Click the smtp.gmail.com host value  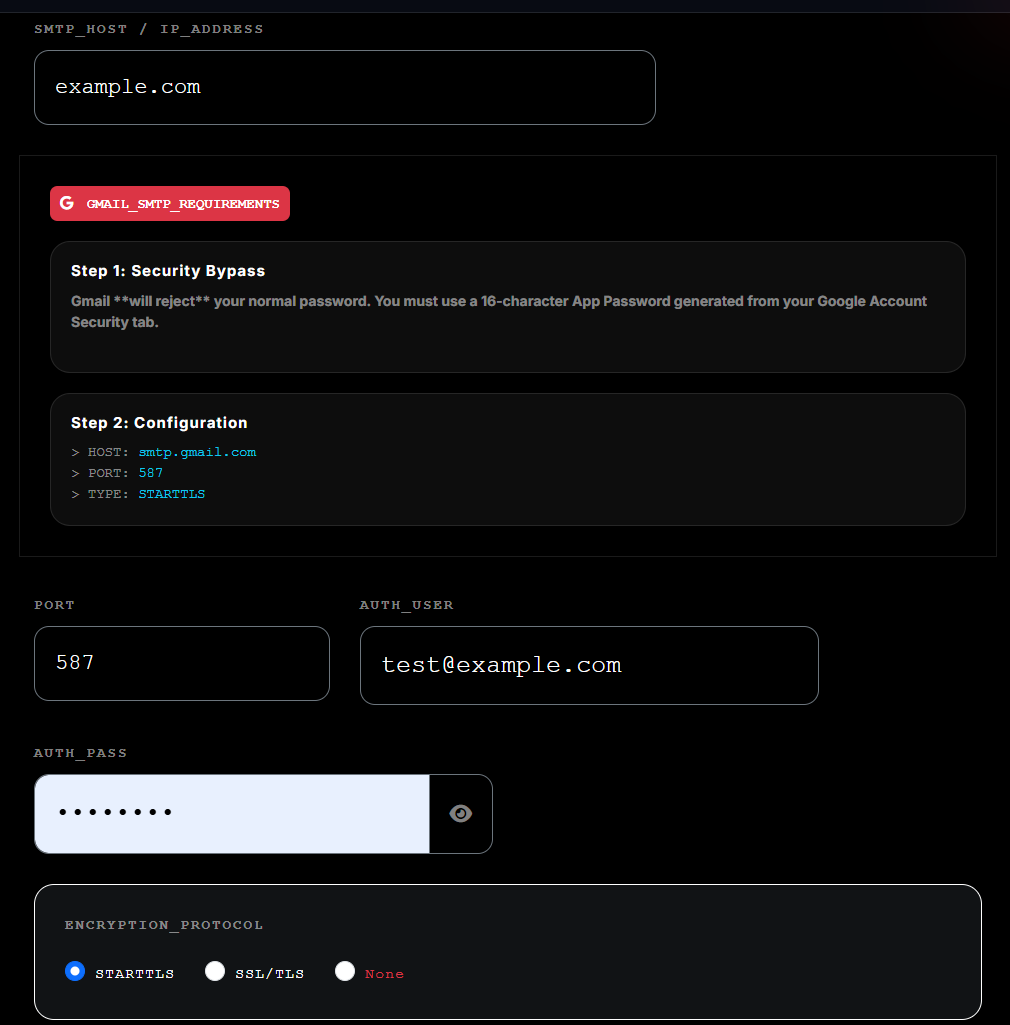click(x=197, y=452)
